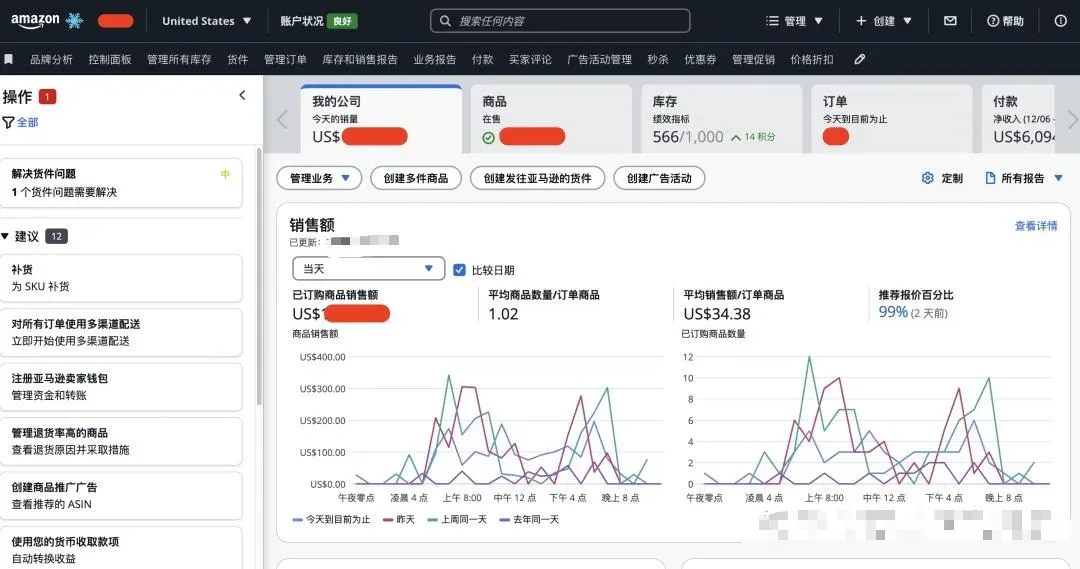
Task: Select the 商品 card tab
Action: (551, 118)
